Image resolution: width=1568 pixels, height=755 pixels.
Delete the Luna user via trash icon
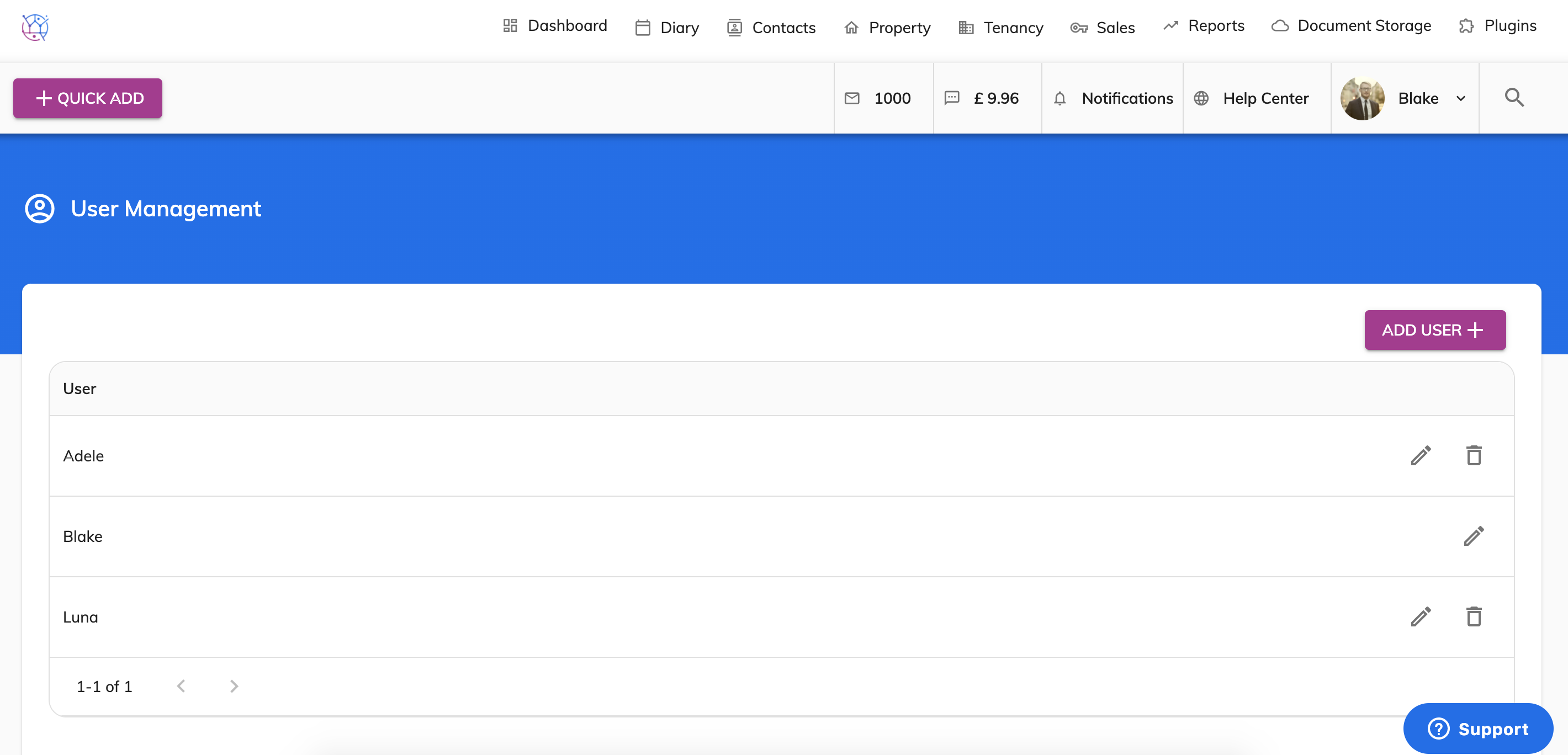1474,616
